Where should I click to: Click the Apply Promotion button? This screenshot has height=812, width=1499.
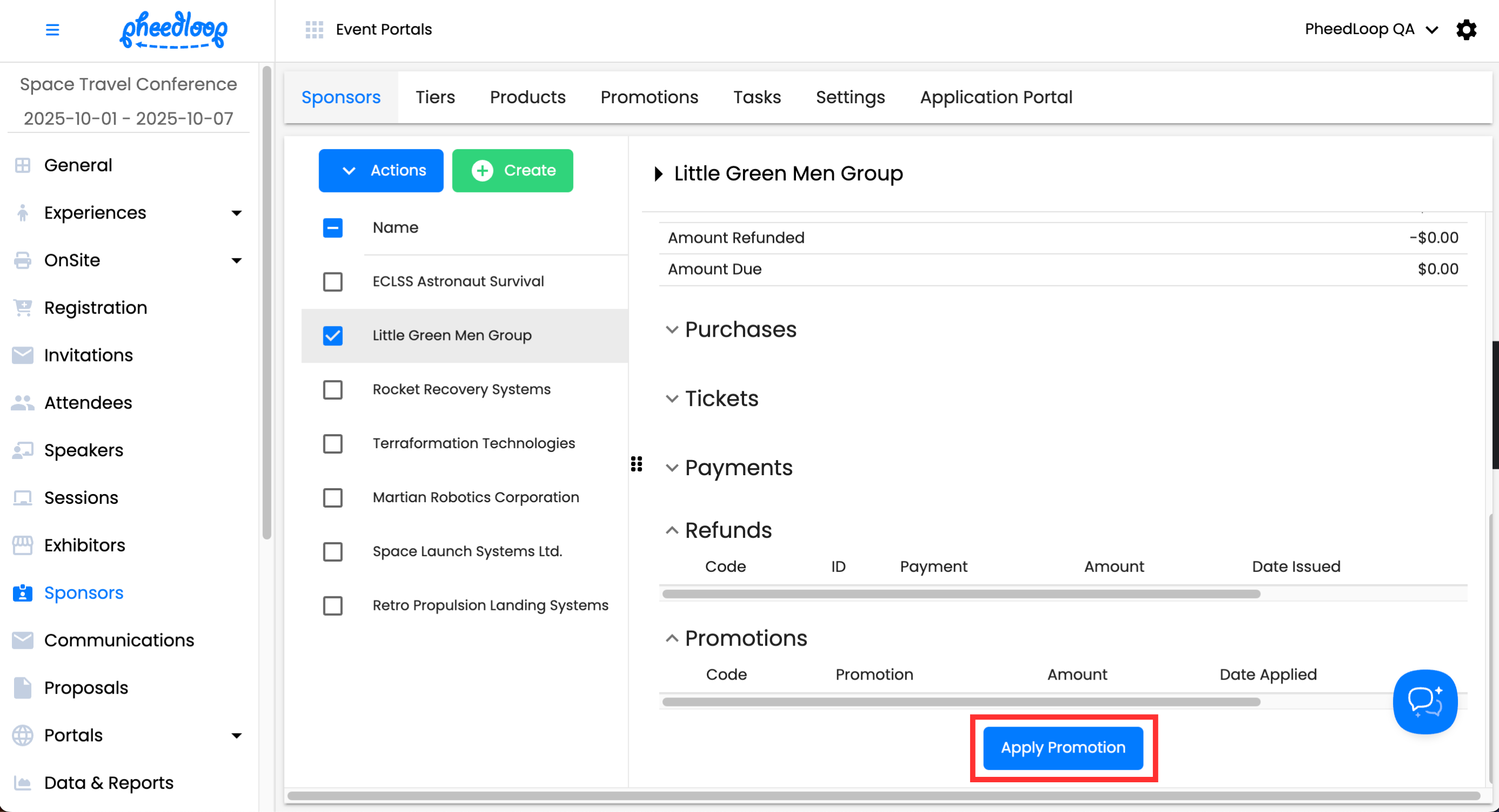pyautogui.click(x=1063, y=748)
